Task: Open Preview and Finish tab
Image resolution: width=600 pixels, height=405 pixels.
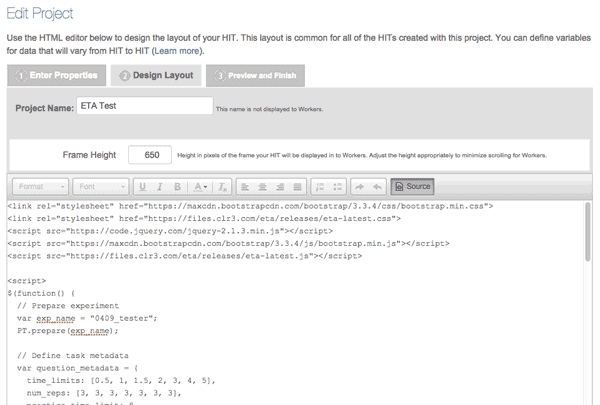Action: pos(255,75)
